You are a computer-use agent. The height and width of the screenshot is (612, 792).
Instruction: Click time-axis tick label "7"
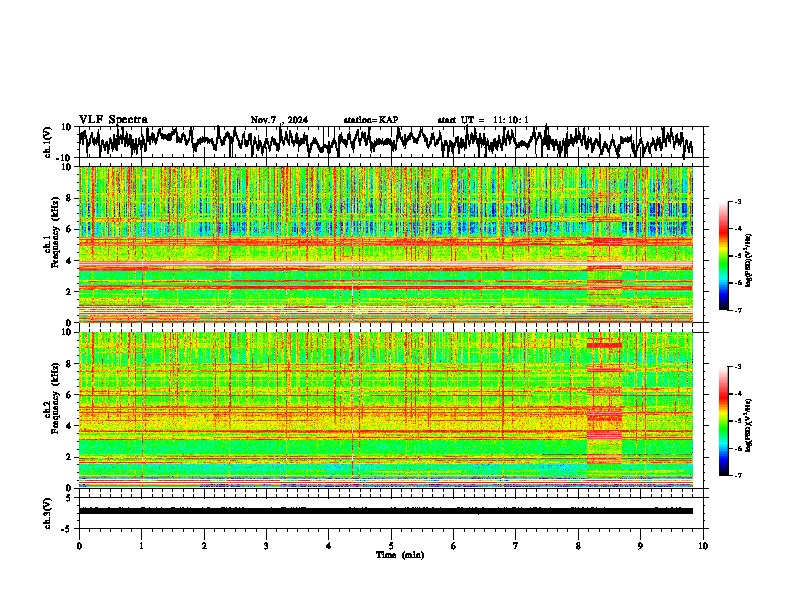click(x=516, y=546)
